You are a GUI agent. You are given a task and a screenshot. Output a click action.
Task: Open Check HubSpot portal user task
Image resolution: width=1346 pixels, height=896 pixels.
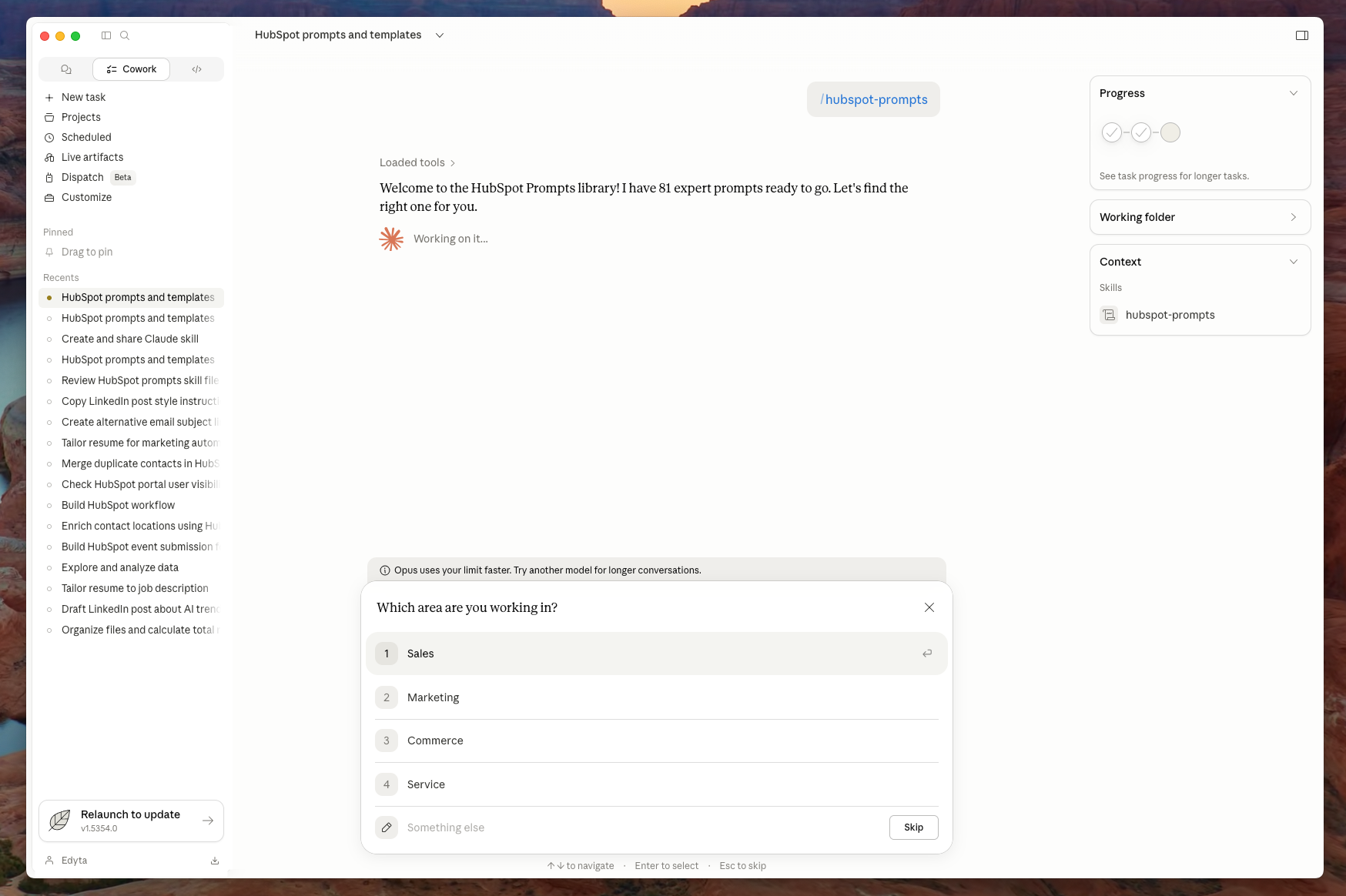click(131, 484)
